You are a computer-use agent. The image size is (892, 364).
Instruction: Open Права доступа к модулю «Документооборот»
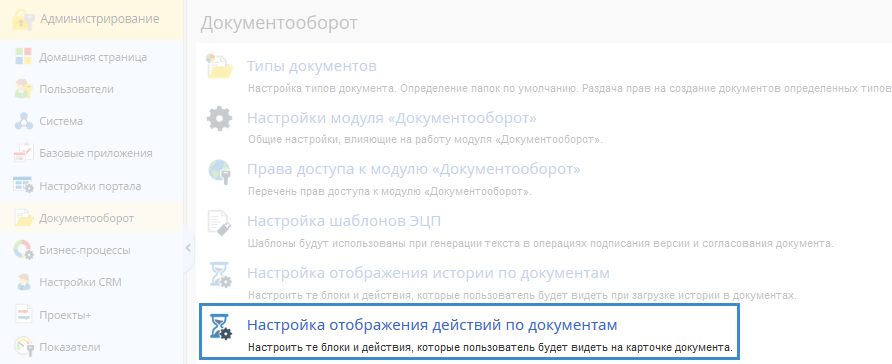(414, 169)
